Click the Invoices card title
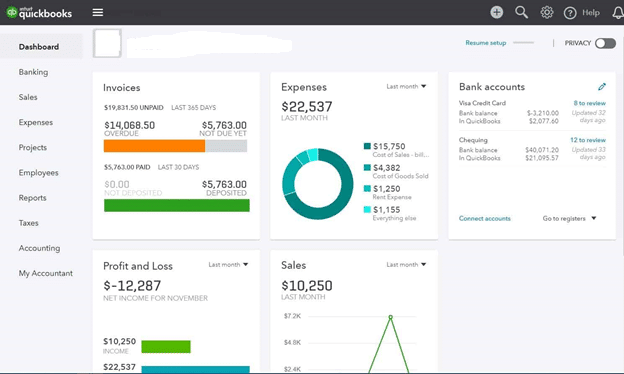The height and width of the screenshot is (374, 624). click(121, 88)
